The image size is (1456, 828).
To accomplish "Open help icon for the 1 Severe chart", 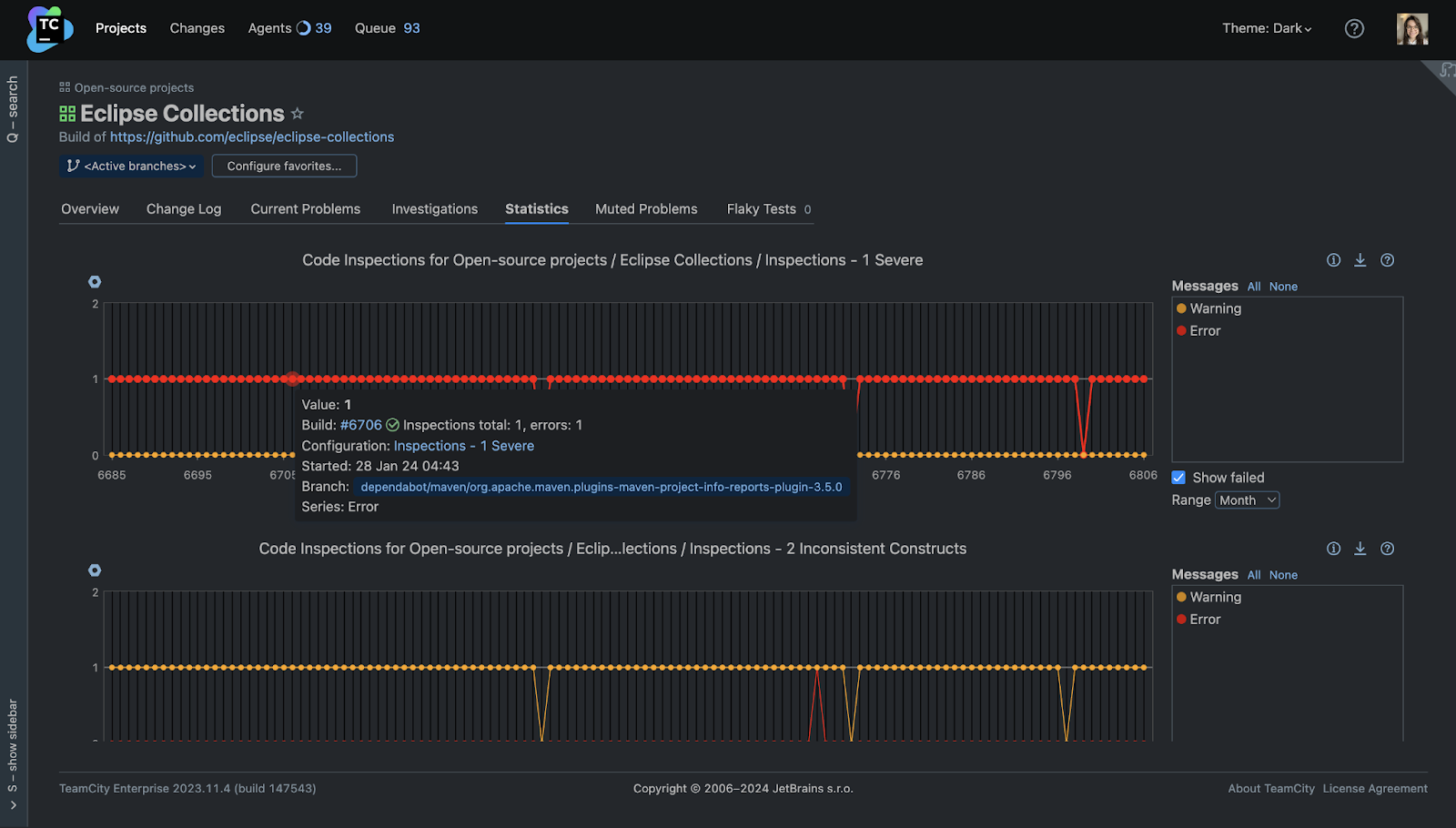I will (x=1387, y=260).
